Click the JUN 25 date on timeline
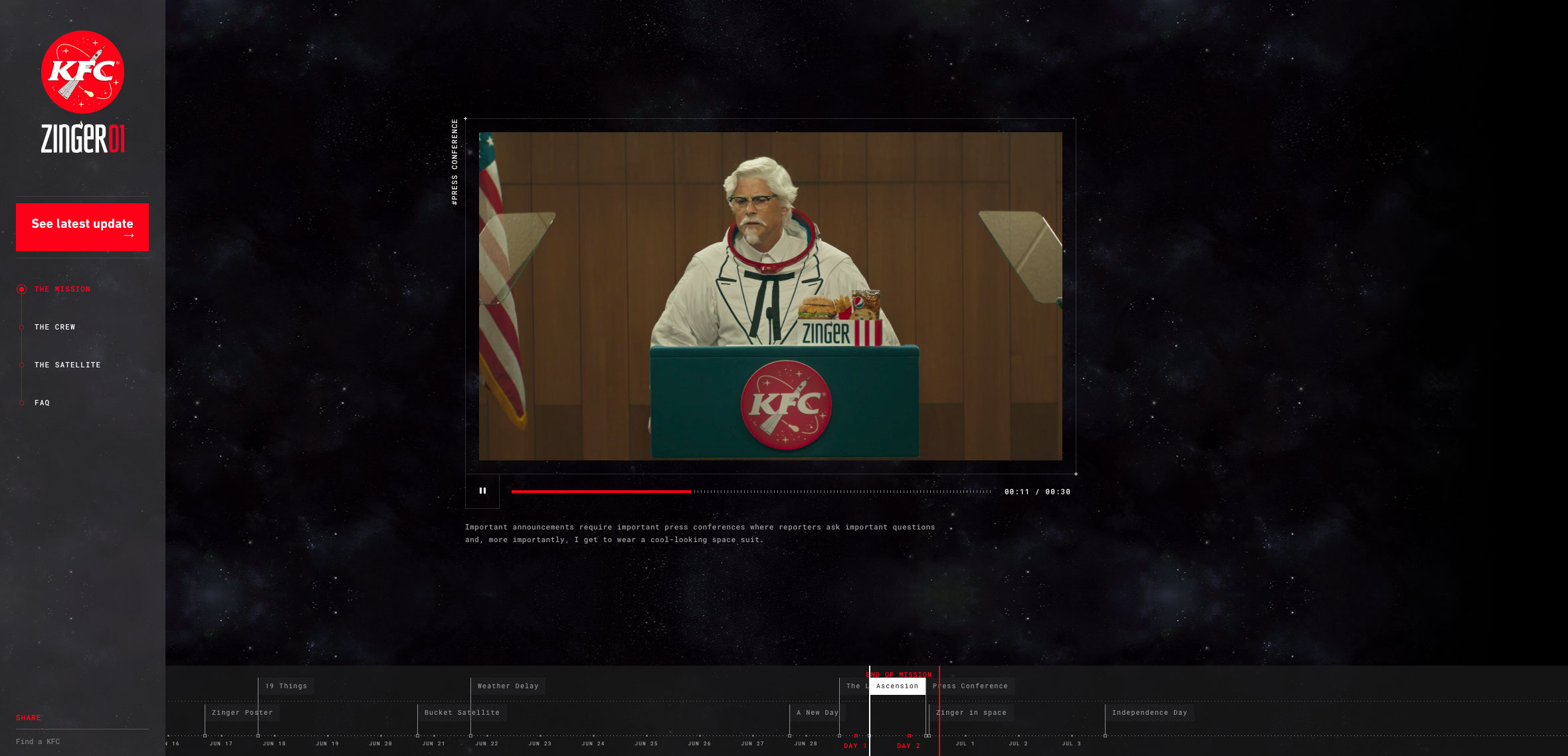Viewport: 1568px width, 756px height. pos(646,744)
